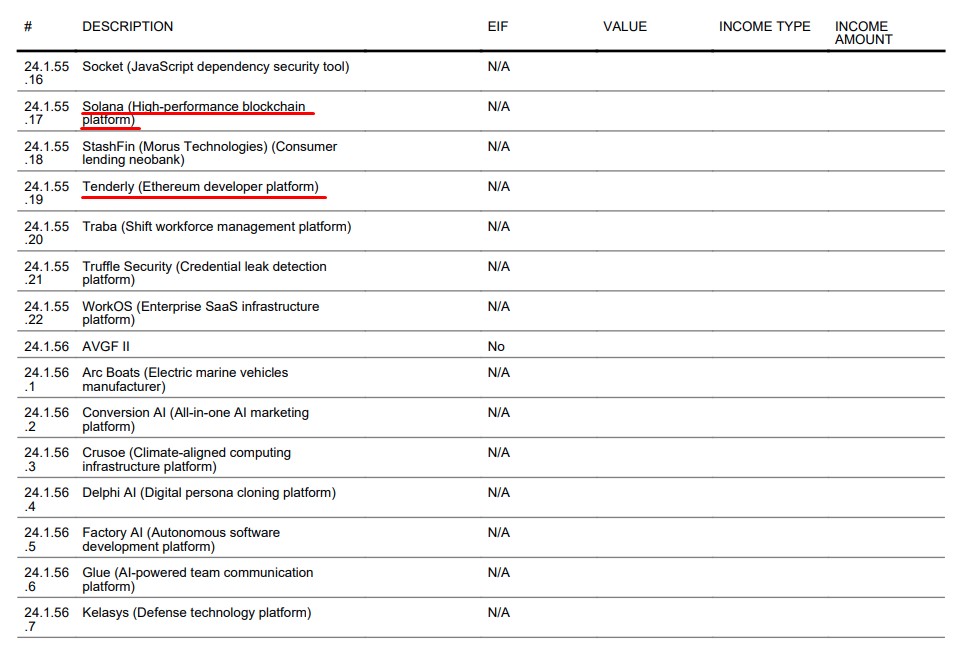
Task: Click the DESCRIPTION column header
Action: coord(127,26)
